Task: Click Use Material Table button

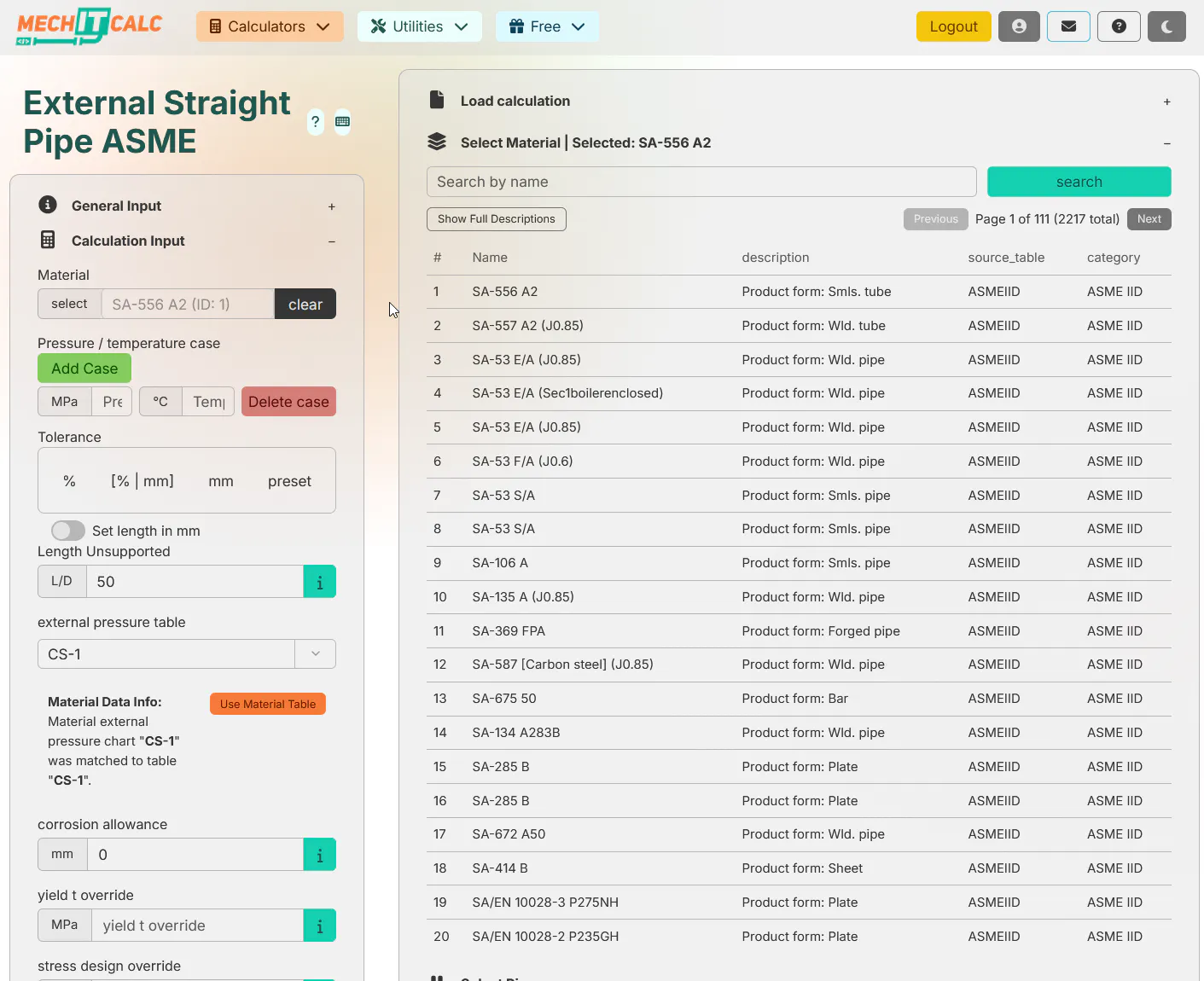Action: [x=268, y=704]
